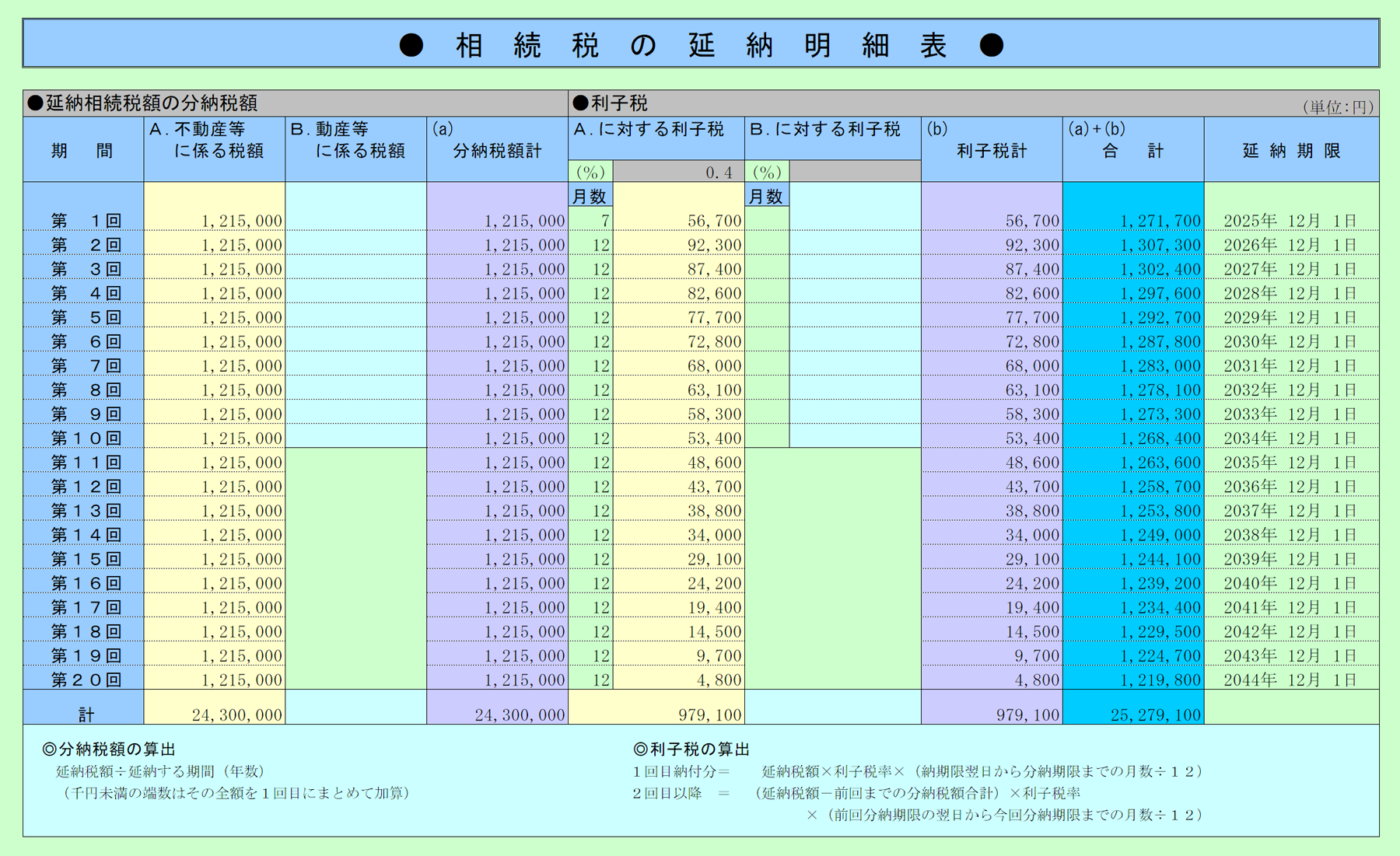This screenshot has width=1400, height=856.
Task: Select the 第２０回 row label
Action: [x=83, y=680]
